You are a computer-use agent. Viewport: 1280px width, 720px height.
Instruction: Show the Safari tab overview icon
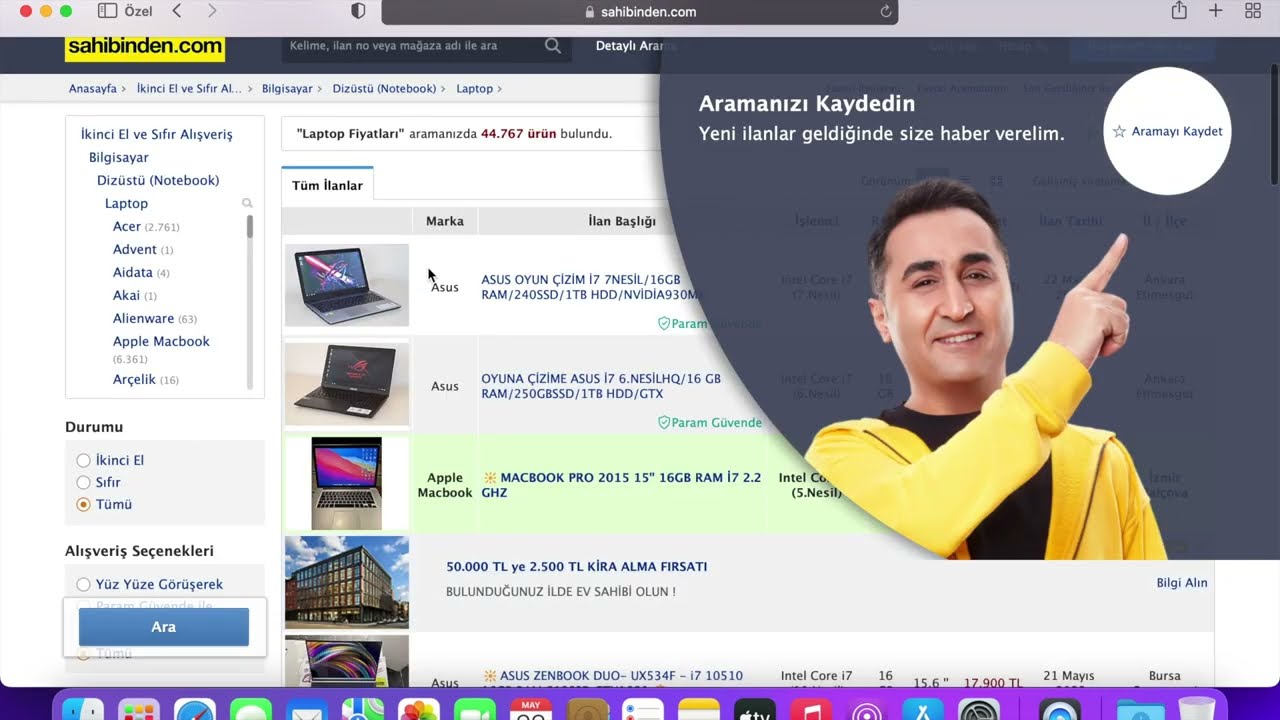1253,11
